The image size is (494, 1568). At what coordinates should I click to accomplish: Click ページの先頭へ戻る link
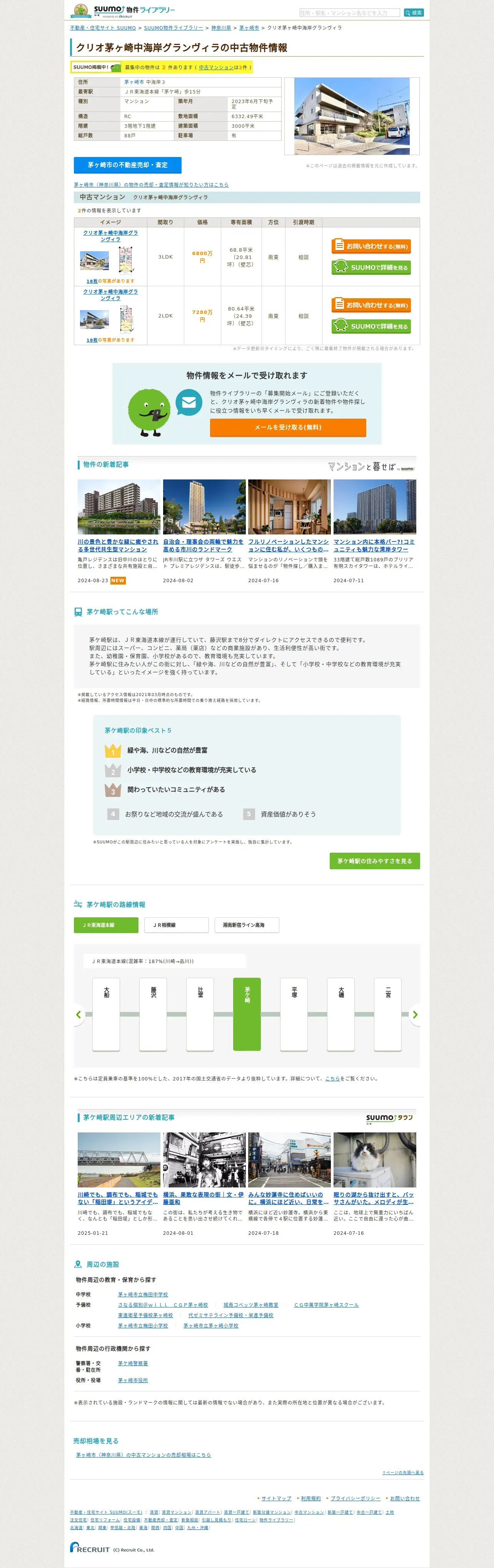[403, 1473]
